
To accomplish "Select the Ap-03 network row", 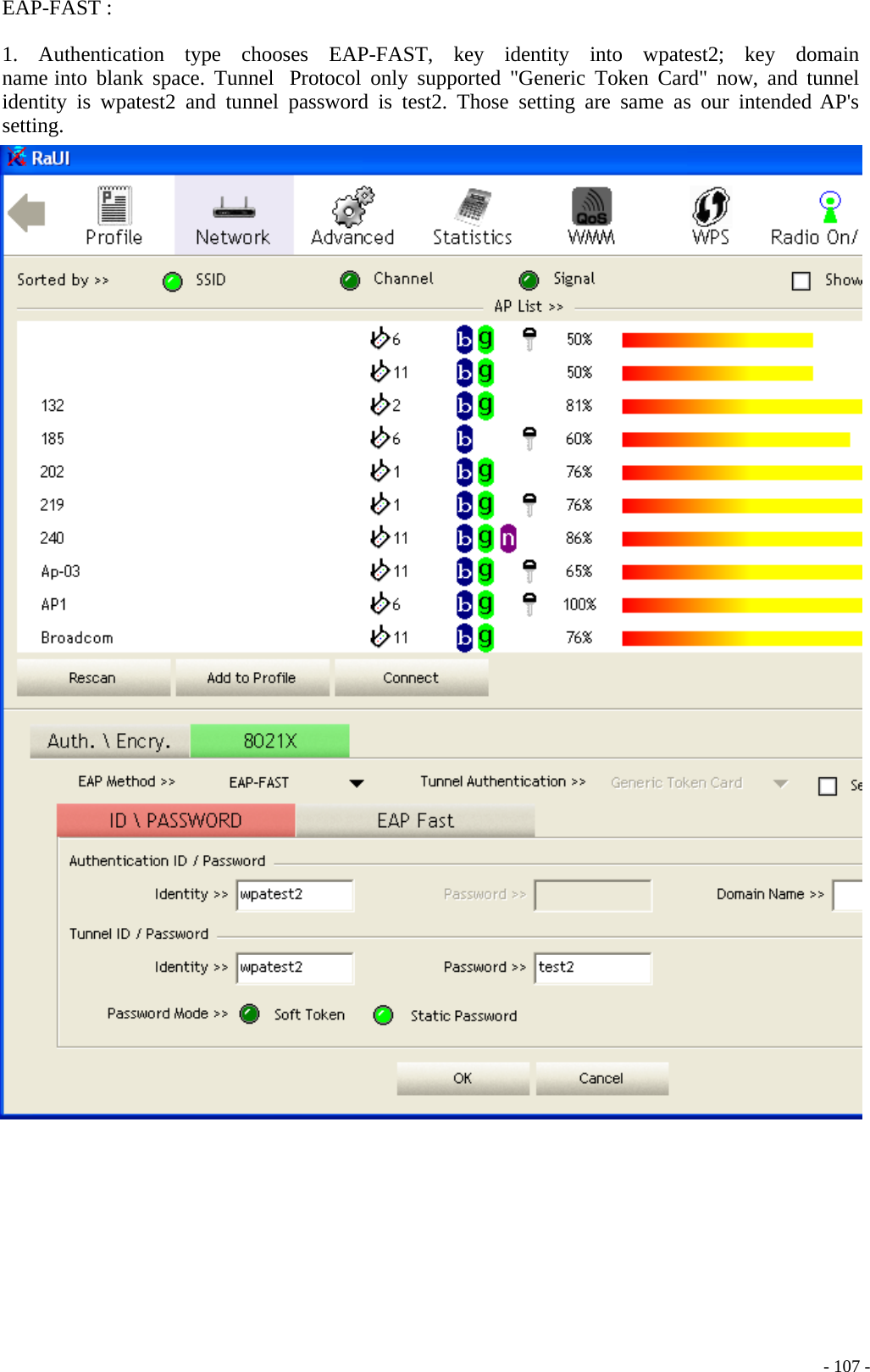I will (439, 571).
